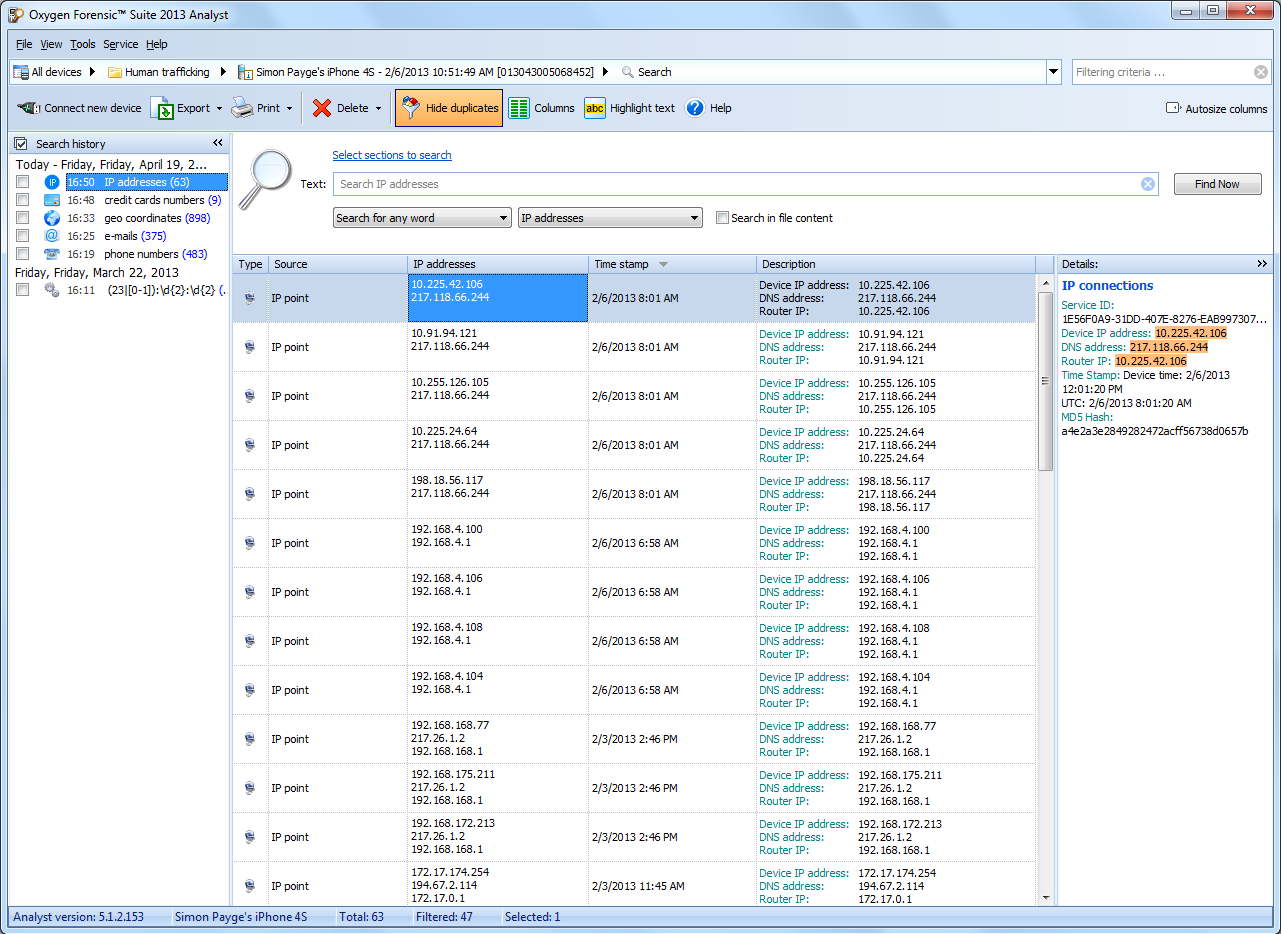This screenshot has height=934, width=1281.
Task: Click the type icon for row 10.91.94.121
Action: coord(249,347)
